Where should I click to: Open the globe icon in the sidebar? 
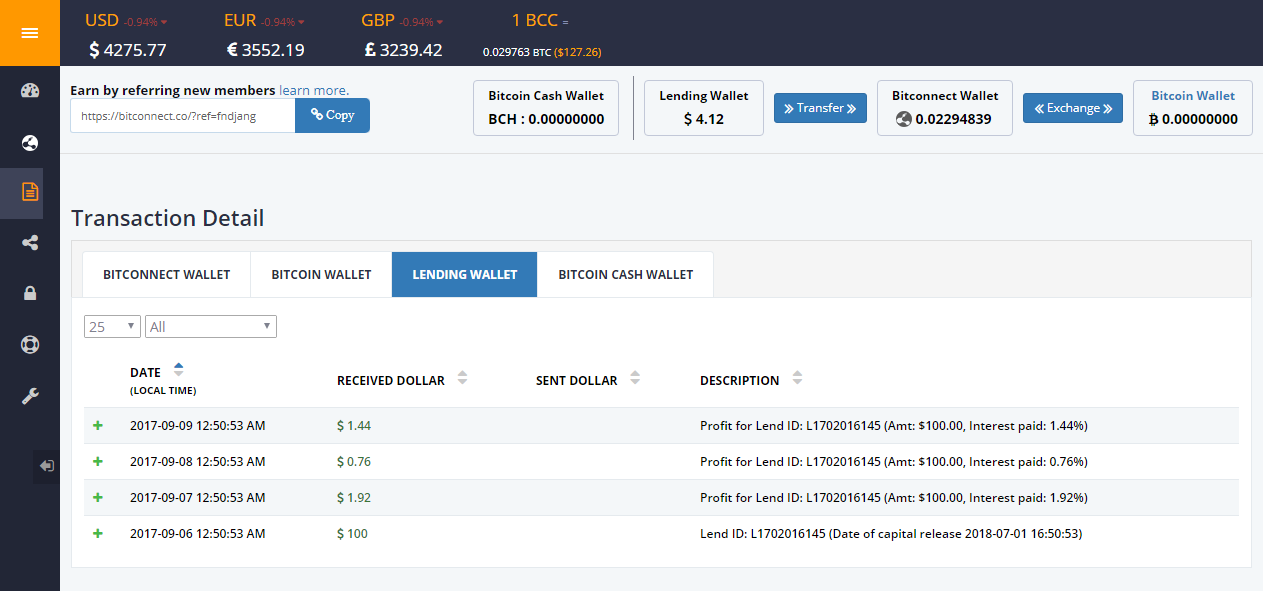click(30, 143)
